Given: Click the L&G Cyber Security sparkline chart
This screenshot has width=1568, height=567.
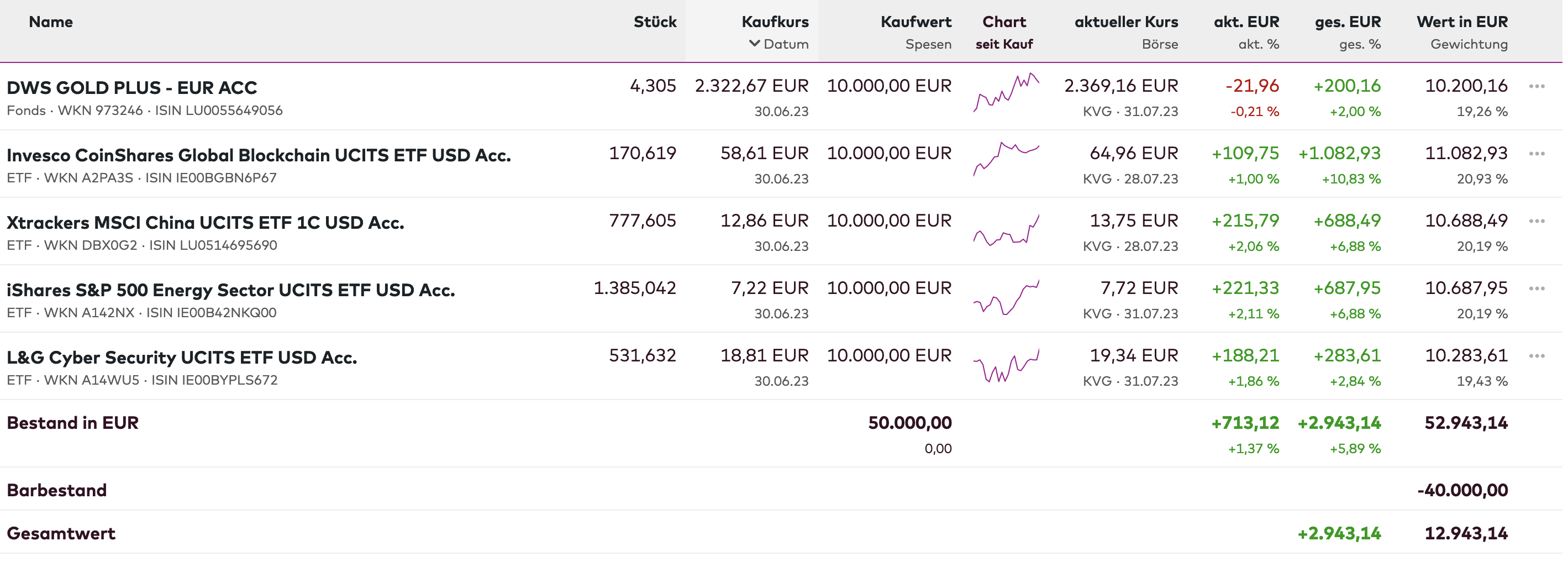Looking at the screenshot, I should [1006, 365].
